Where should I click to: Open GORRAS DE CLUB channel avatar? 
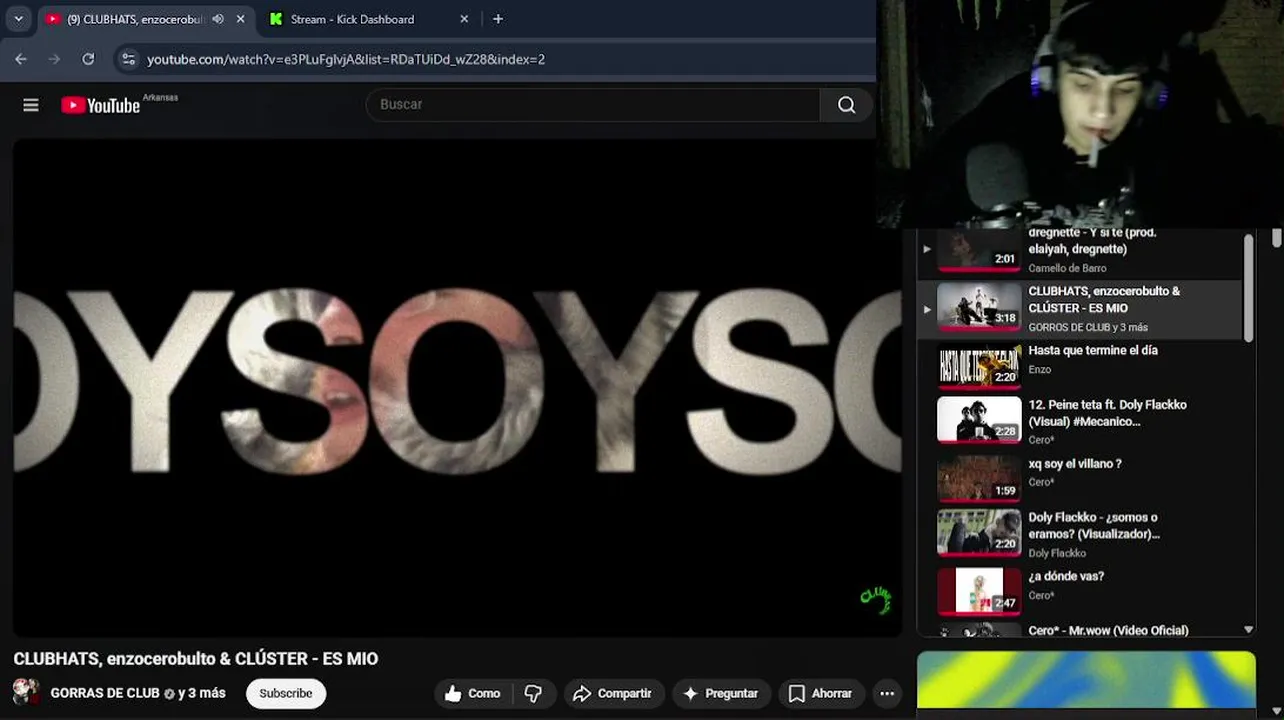(x=26, y=692)
